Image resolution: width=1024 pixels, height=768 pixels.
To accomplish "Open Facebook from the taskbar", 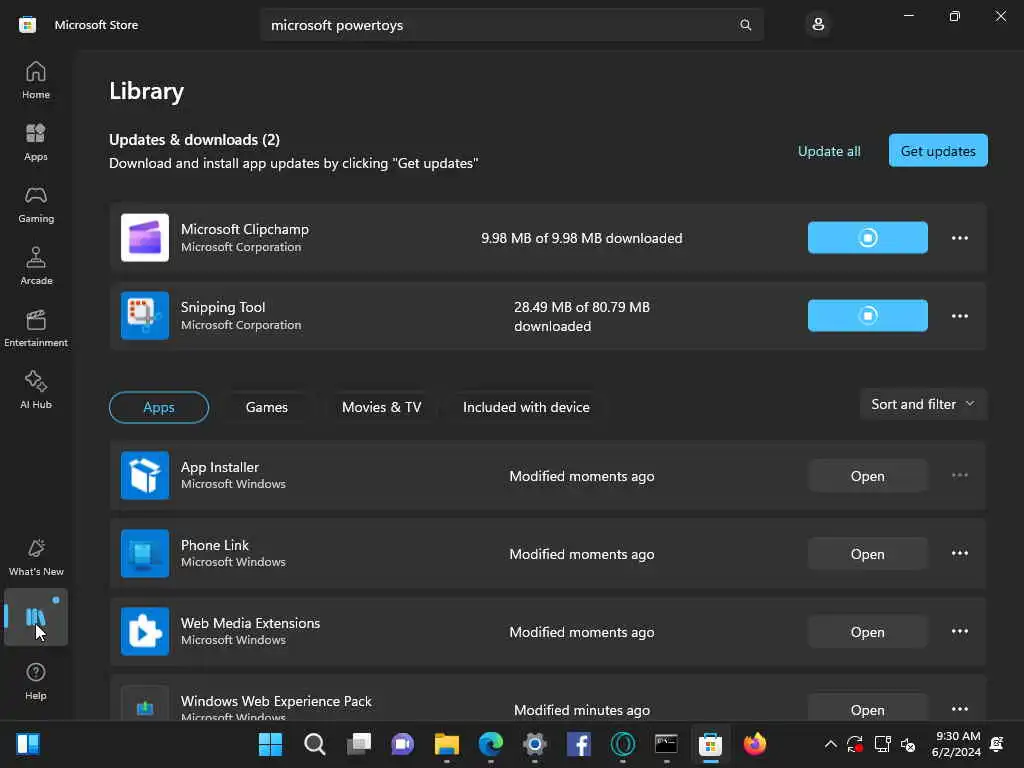I will coord(579,744).
